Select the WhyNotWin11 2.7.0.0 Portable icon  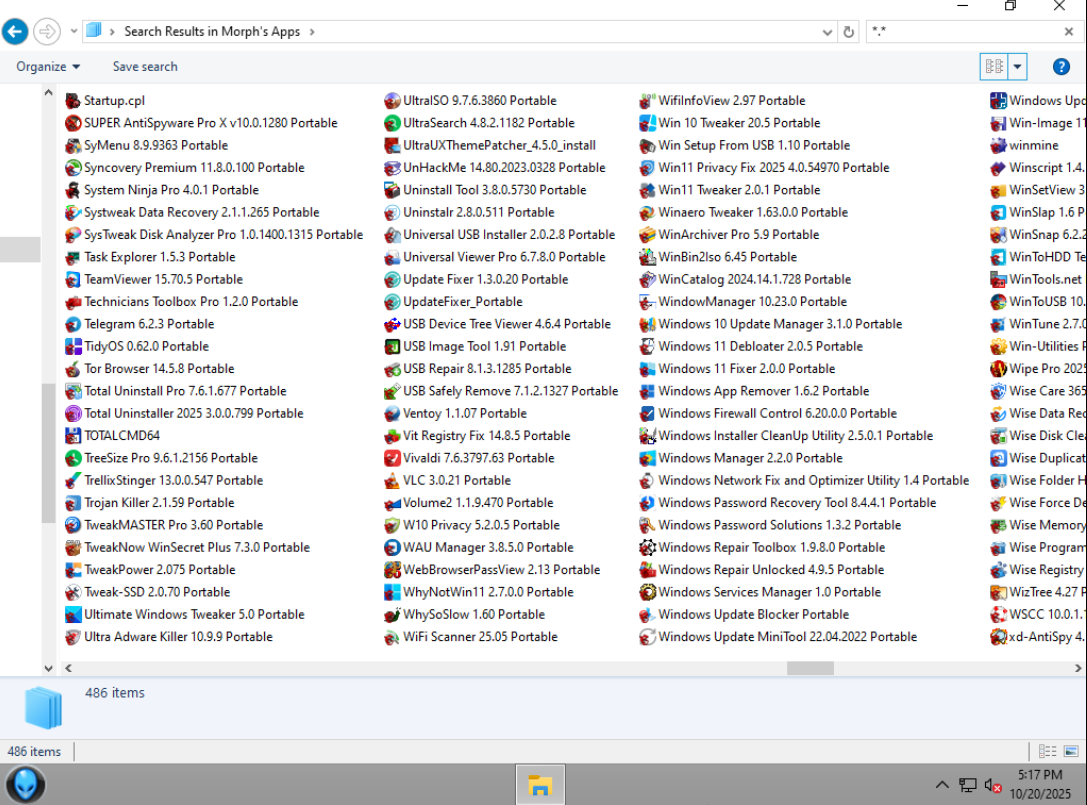[x=392, y=592]
